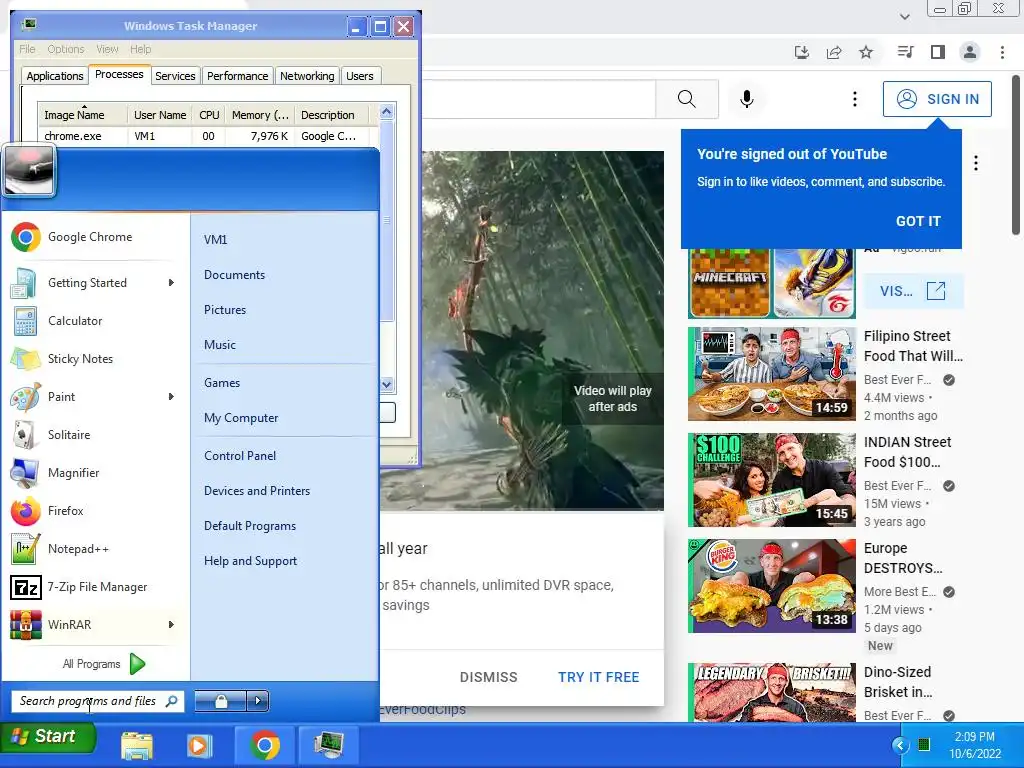Open My Computer link
1024x768 pixels.
241,418
